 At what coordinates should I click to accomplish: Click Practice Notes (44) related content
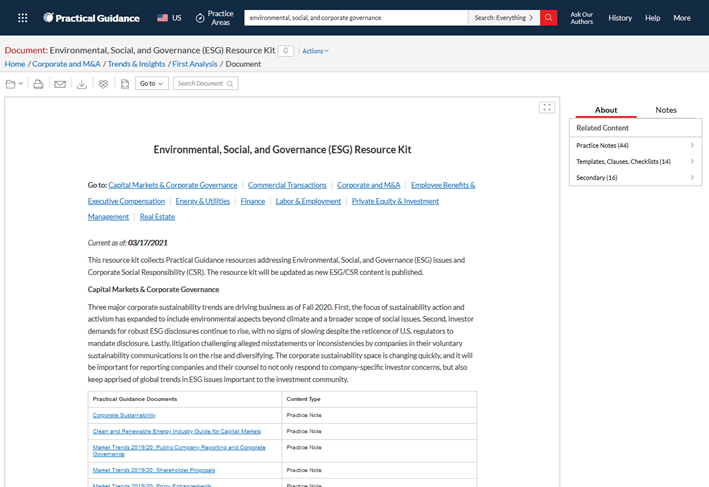click(602, 145)
